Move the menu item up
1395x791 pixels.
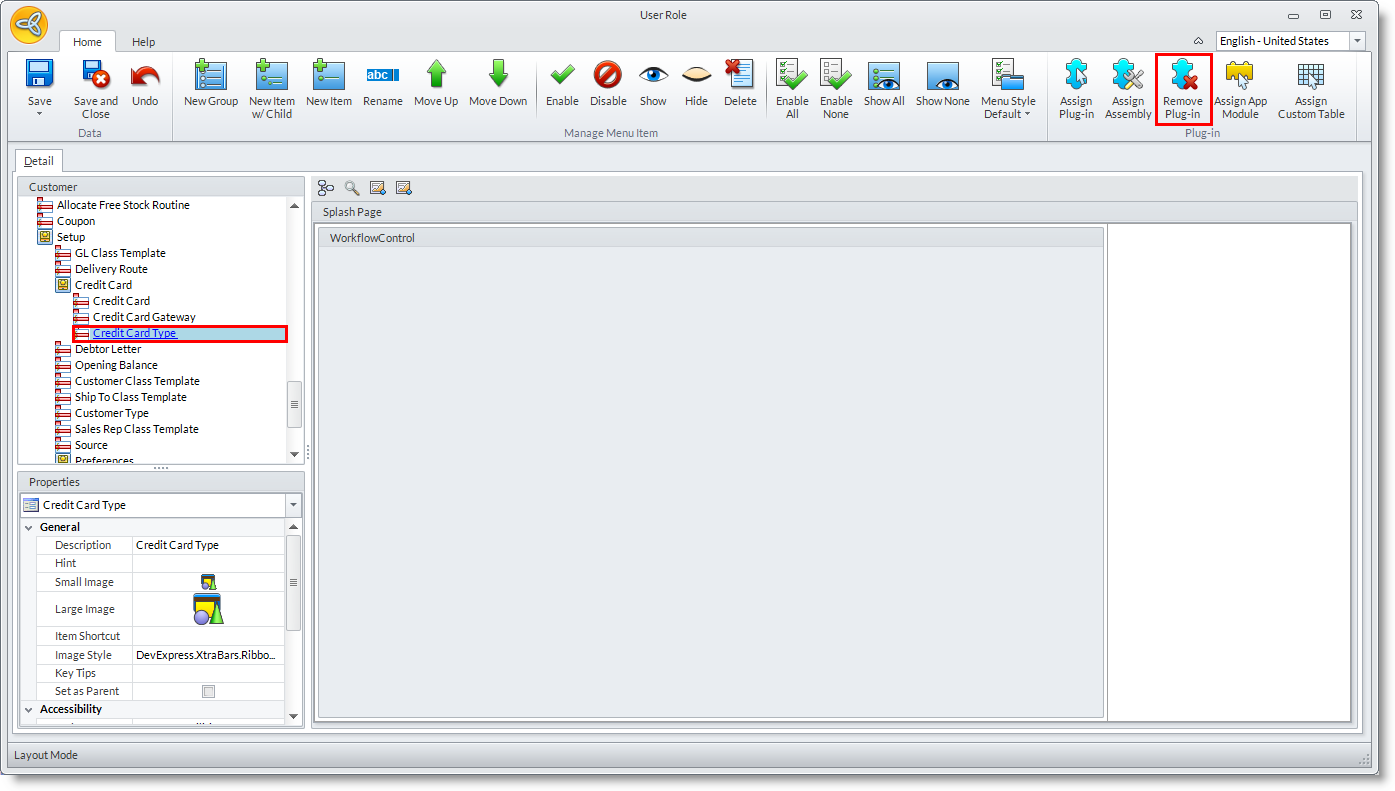point(436,76)
